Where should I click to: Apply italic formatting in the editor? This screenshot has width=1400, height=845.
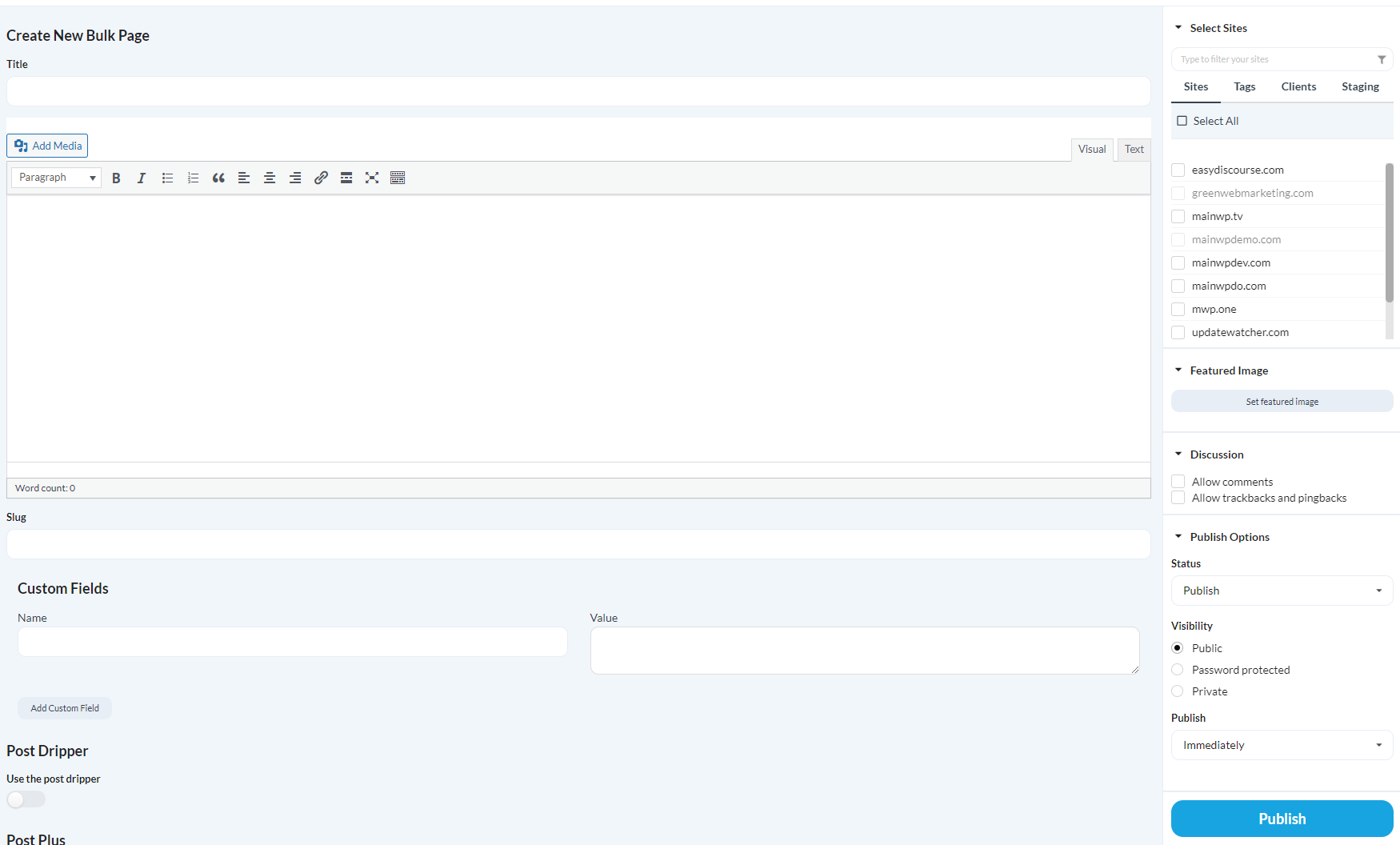[142, 178]
